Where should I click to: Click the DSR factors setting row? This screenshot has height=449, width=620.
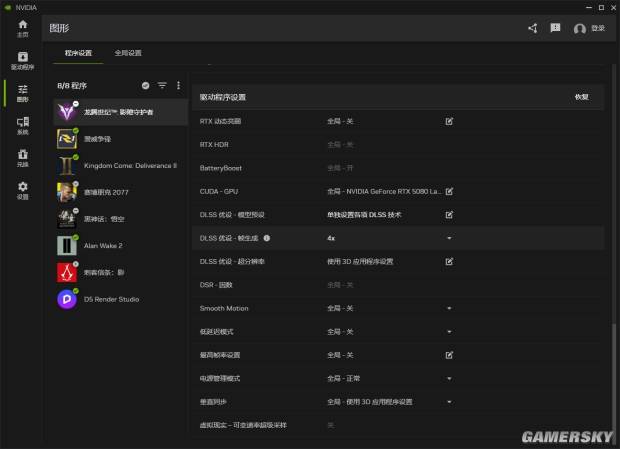397,285
